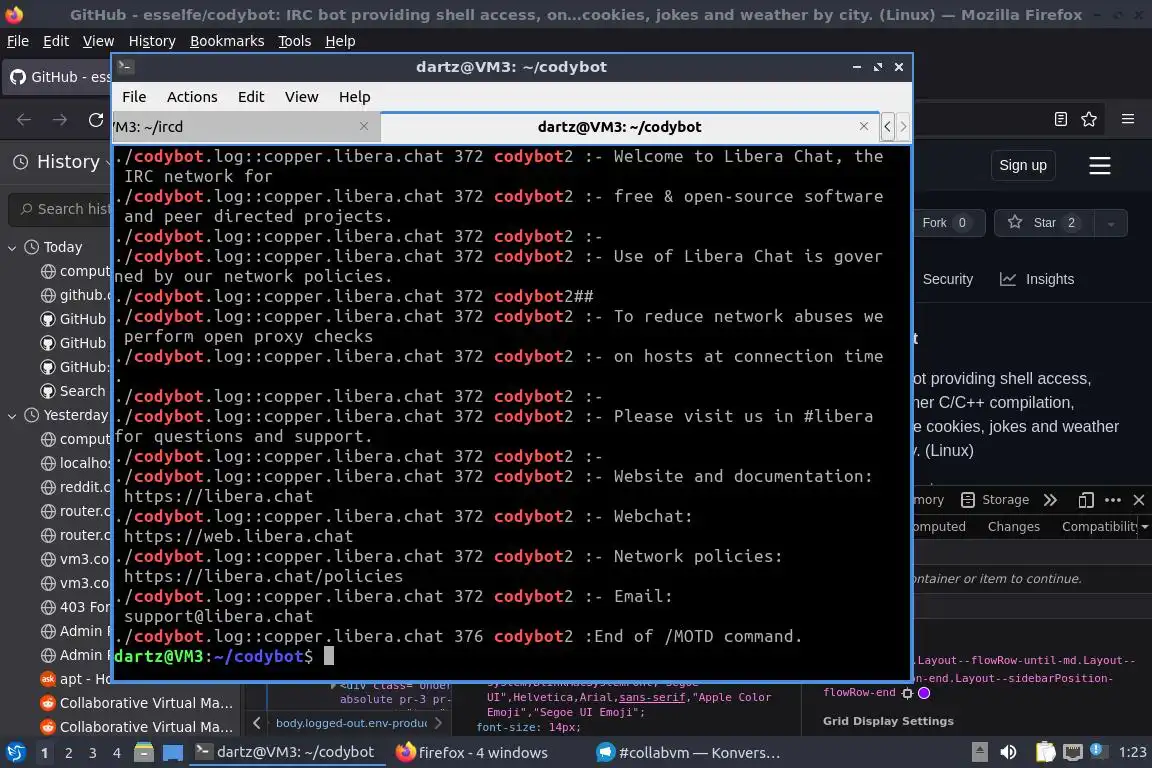Select the GitHub browser tab

pyautogui.click(x=59, y=76)
